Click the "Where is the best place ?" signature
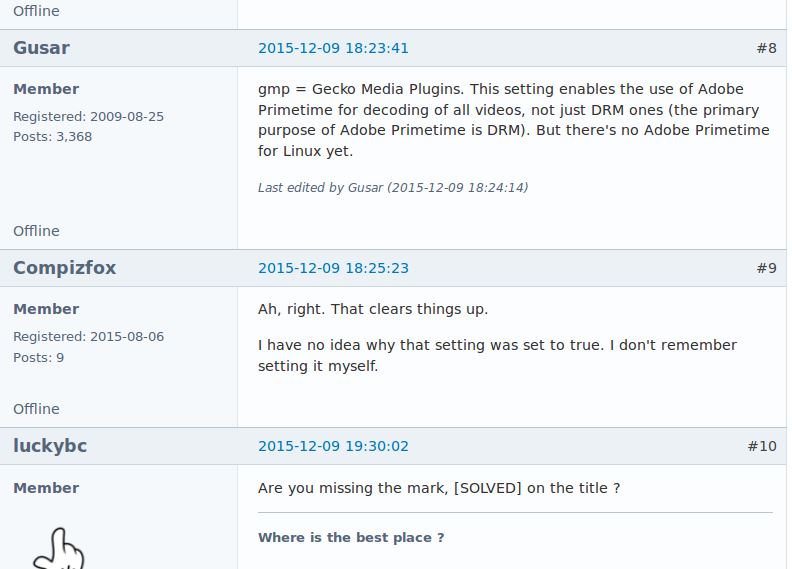This screenshot has height=569, width=792. 351,538
